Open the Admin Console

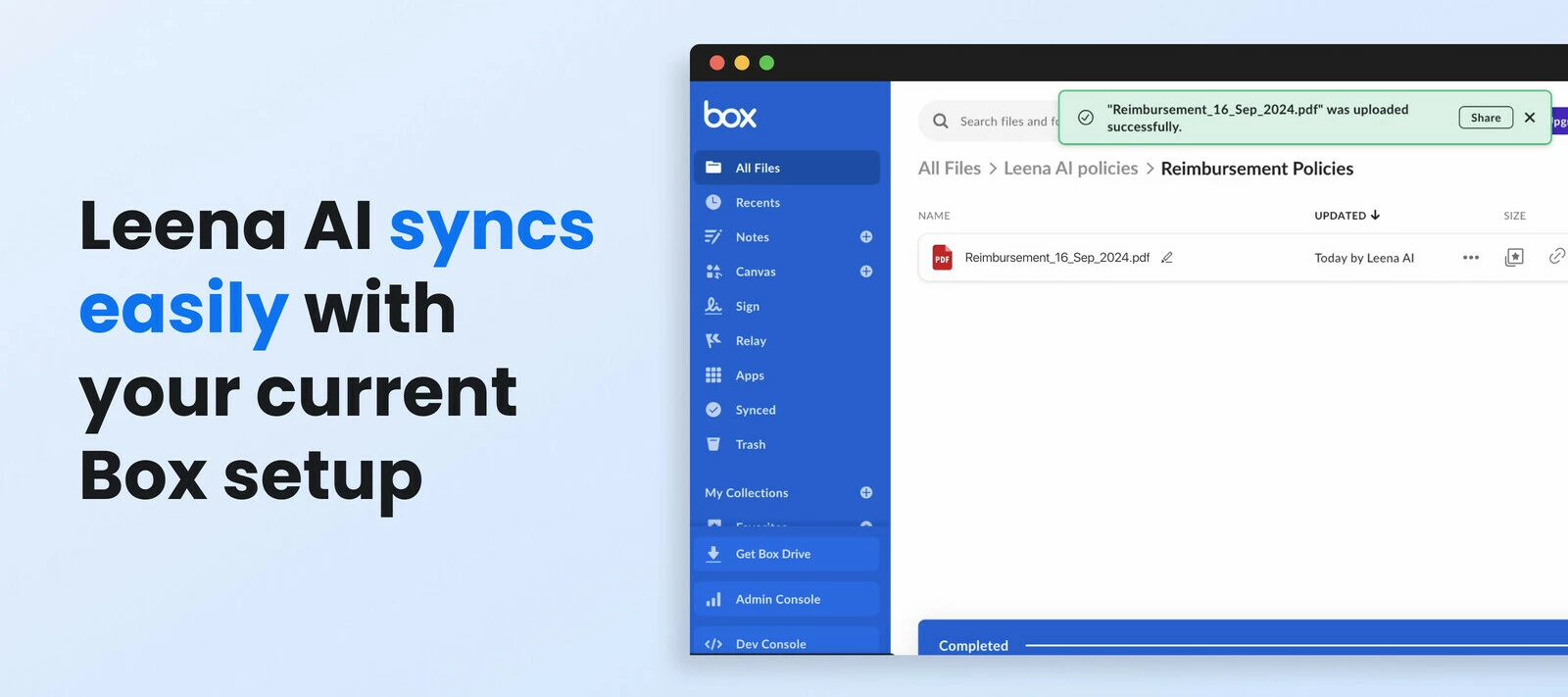coord(787,599)
